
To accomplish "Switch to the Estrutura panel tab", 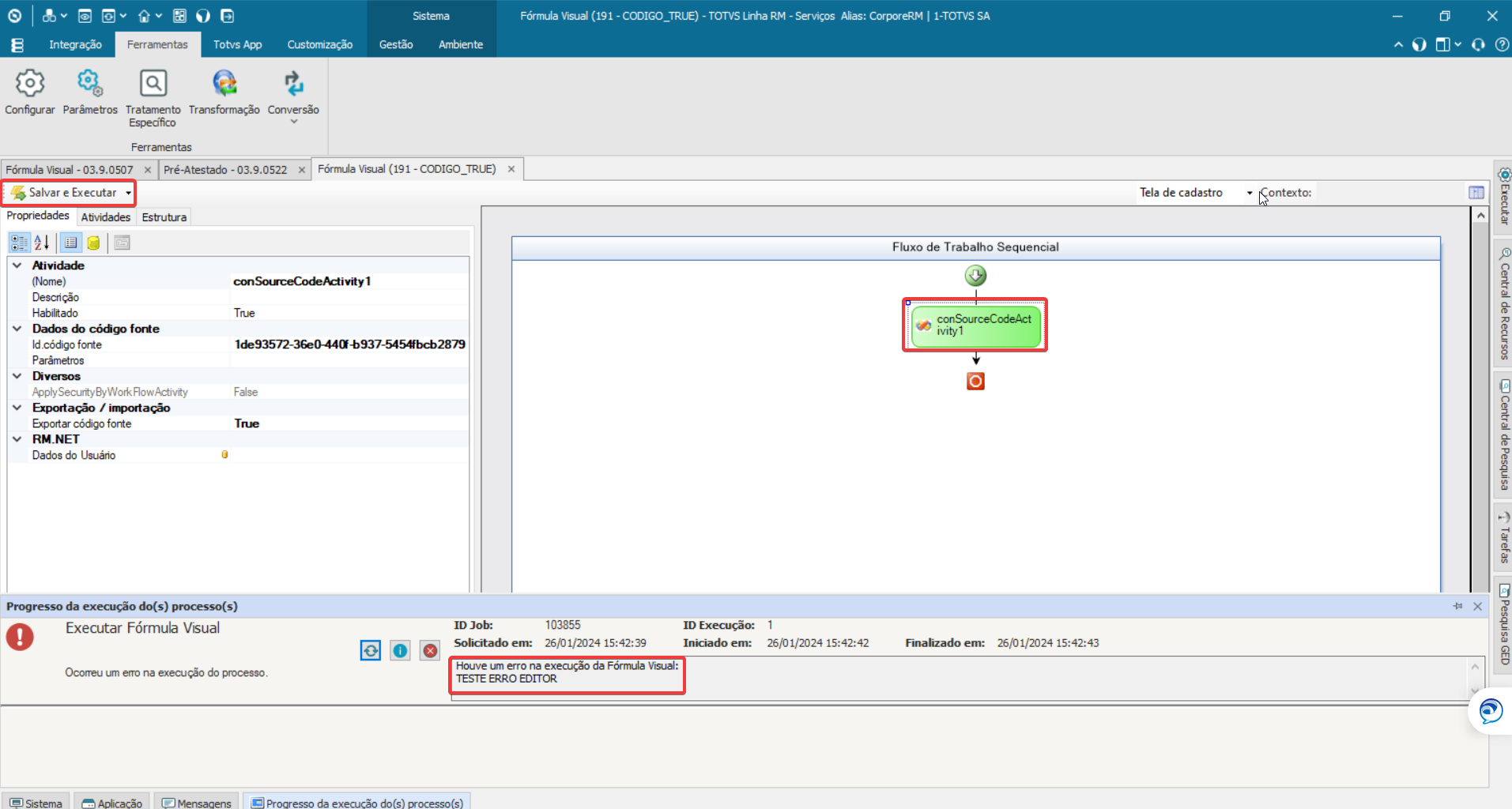I will pos(164,217).
